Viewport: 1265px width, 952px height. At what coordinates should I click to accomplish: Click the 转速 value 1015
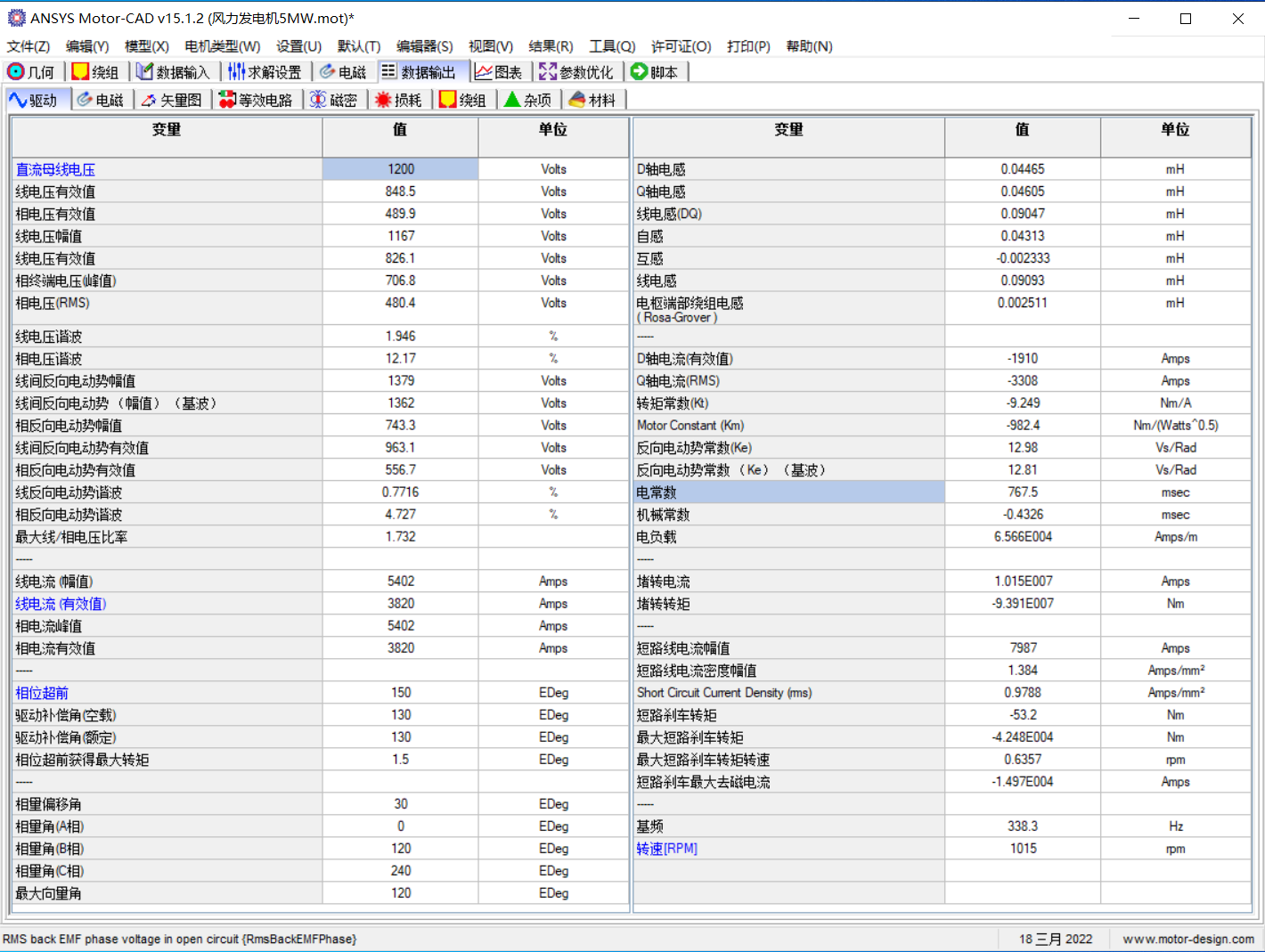(1023, 849)
